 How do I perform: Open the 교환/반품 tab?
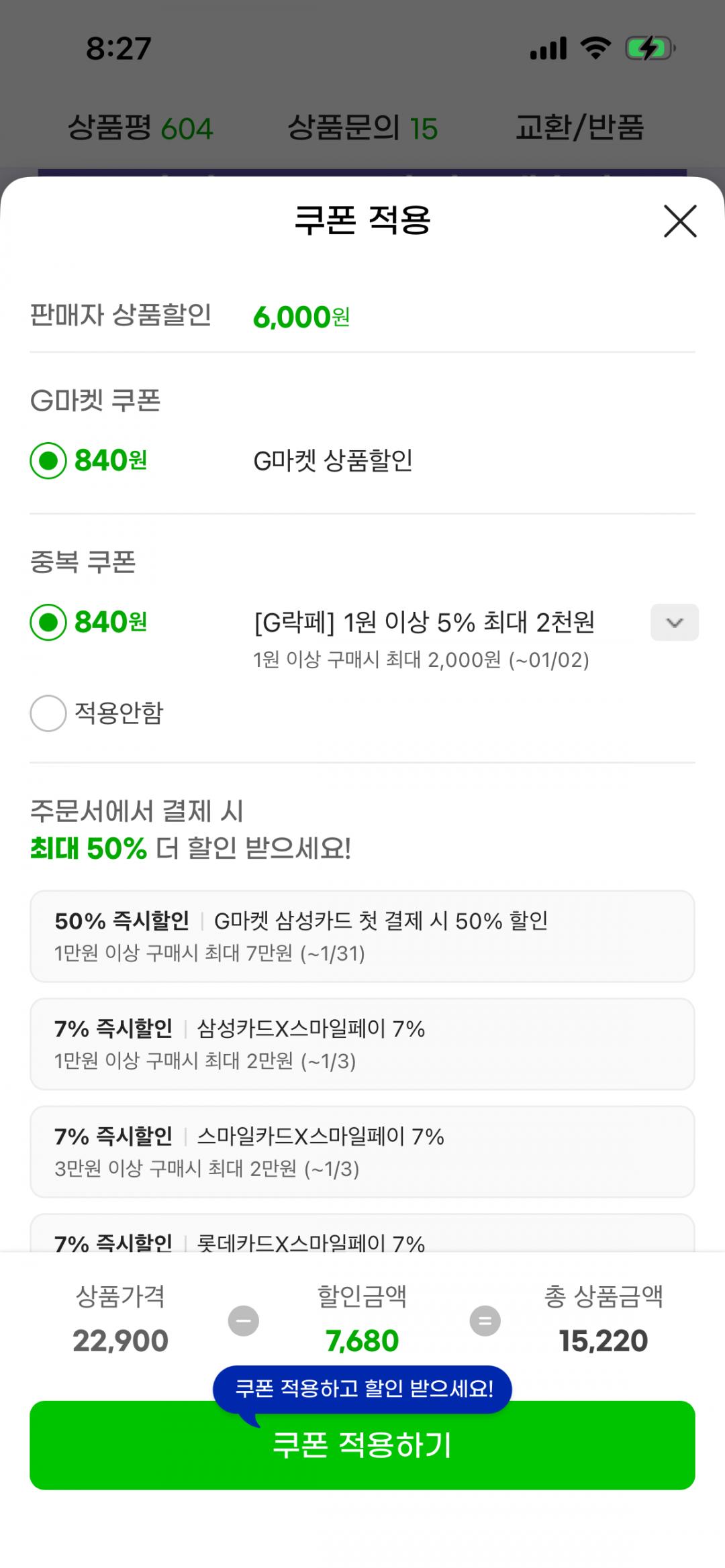pos(579,127)
